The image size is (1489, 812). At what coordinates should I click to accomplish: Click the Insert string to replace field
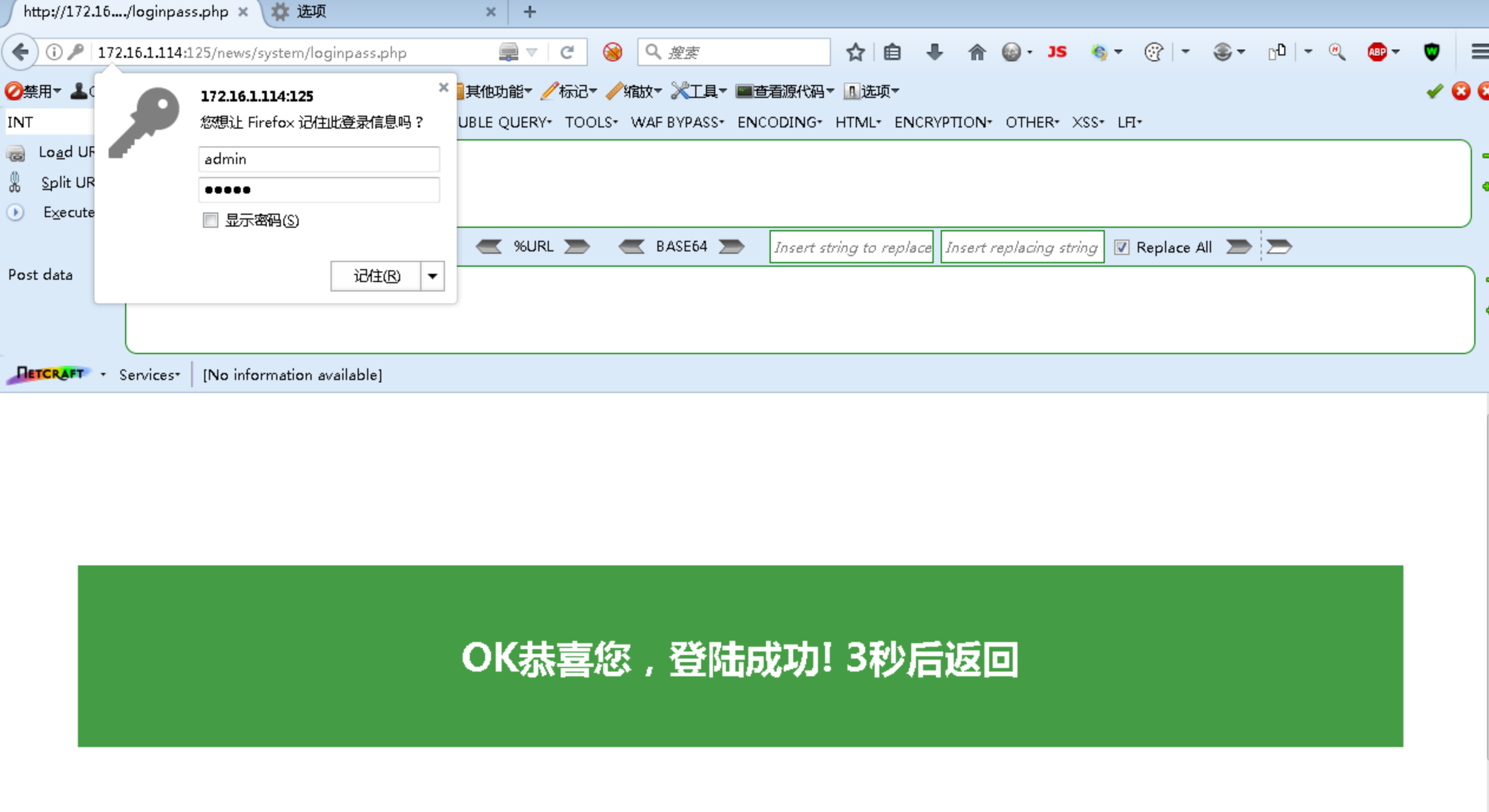pos(851,247)
